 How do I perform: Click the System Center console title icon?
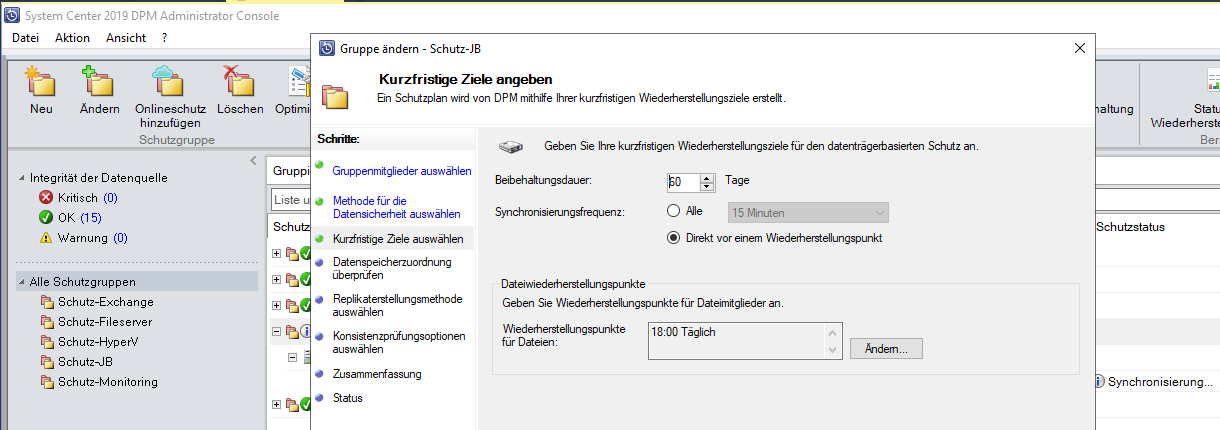(13, 16)
